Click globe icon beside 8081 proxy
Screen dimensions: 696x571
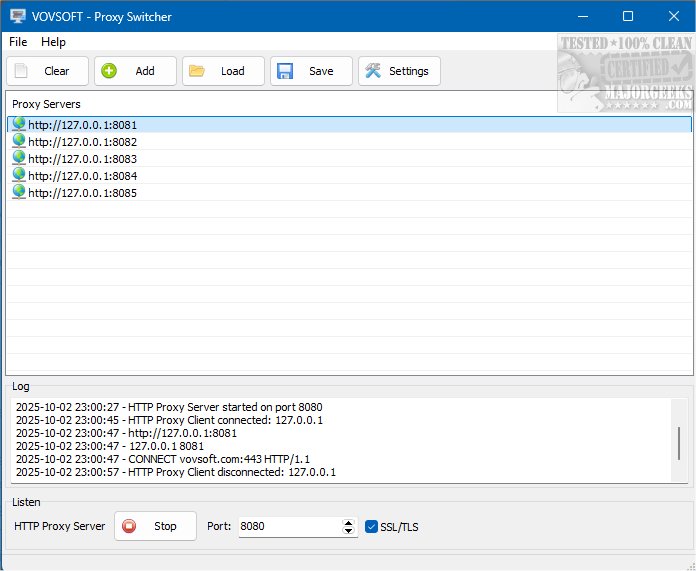click(19, 124)
